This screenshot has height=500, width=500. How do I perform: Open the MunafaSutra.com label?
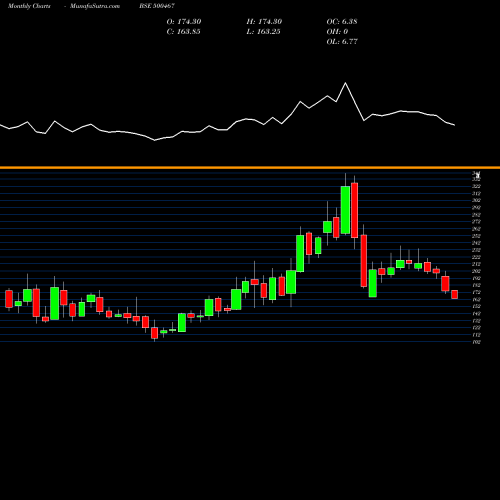point(95,6)
